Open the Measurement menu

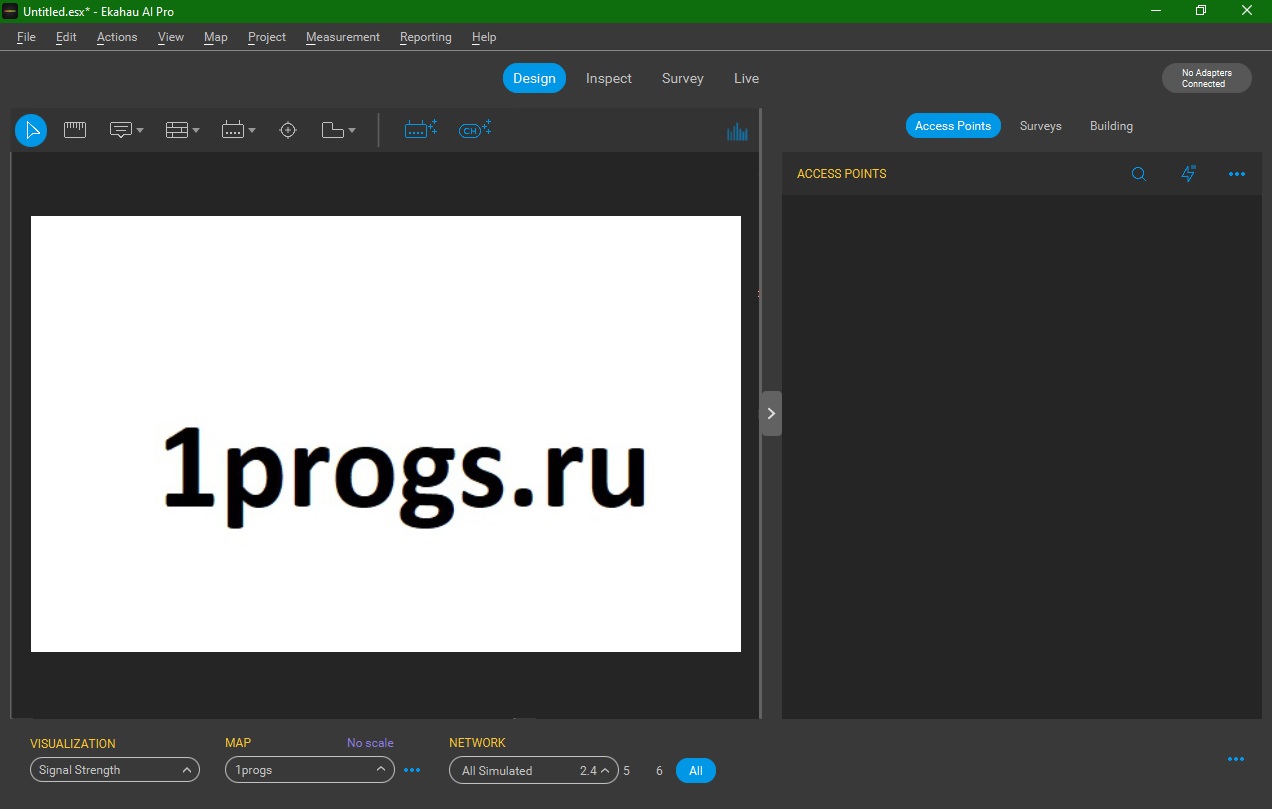coord(342,37)
